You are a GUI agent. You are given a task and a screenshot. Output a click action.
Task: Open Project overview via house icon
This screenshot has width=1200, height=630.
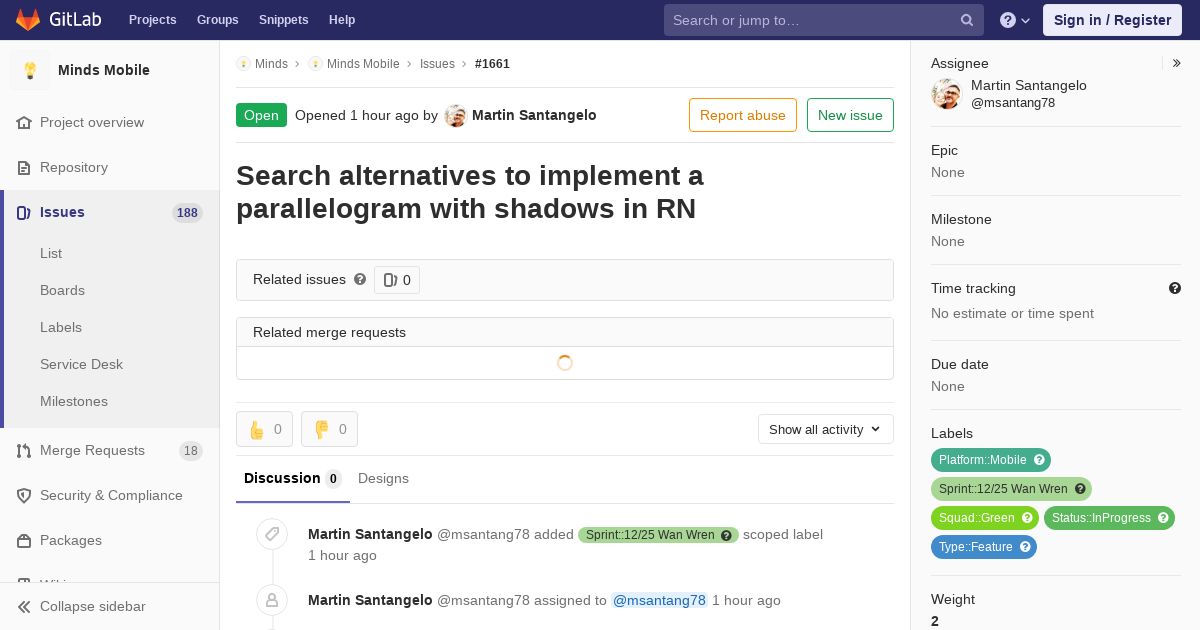(25, 122)
